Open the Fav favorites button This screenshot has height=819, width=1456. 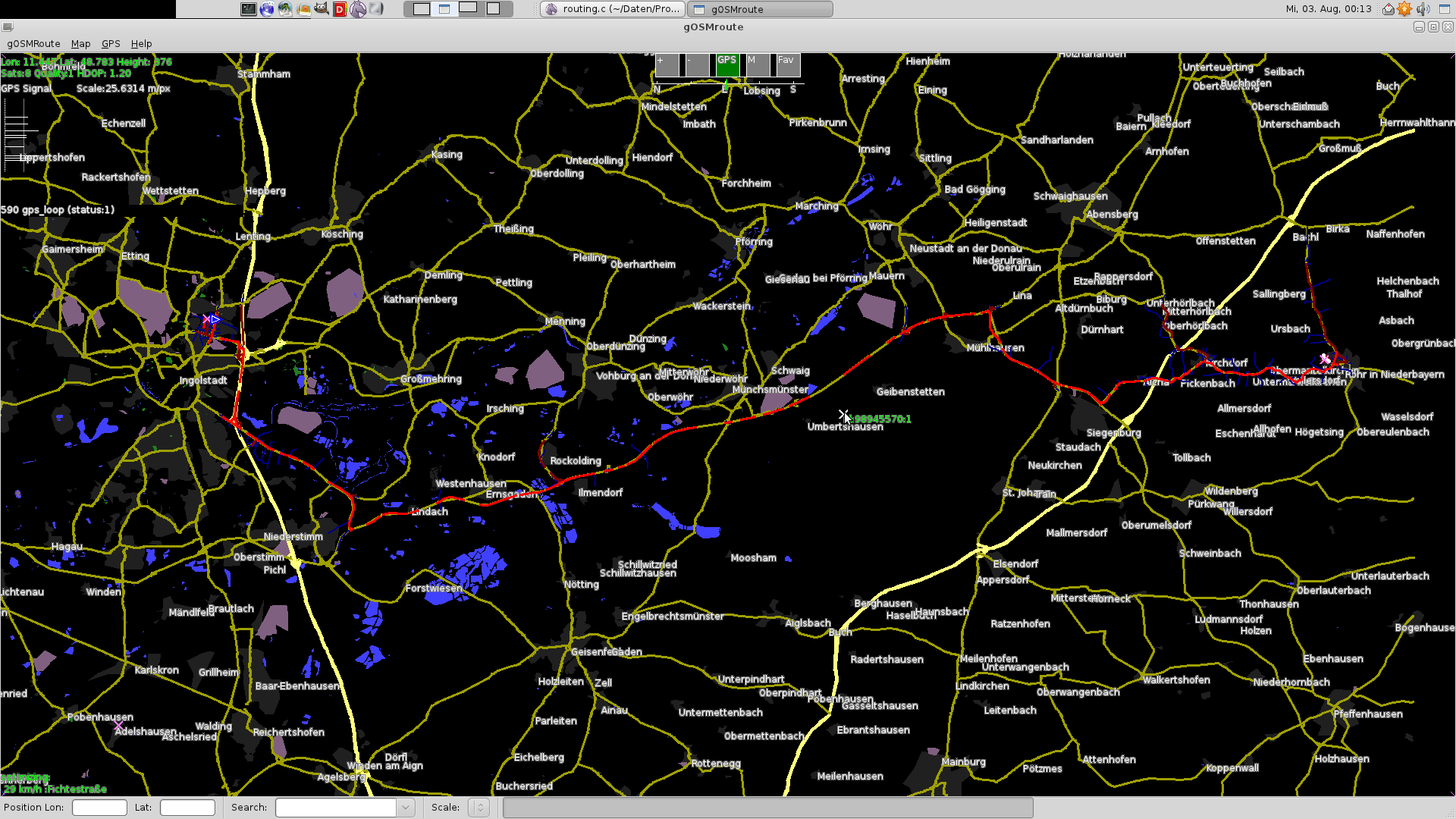tap(788, 65)
